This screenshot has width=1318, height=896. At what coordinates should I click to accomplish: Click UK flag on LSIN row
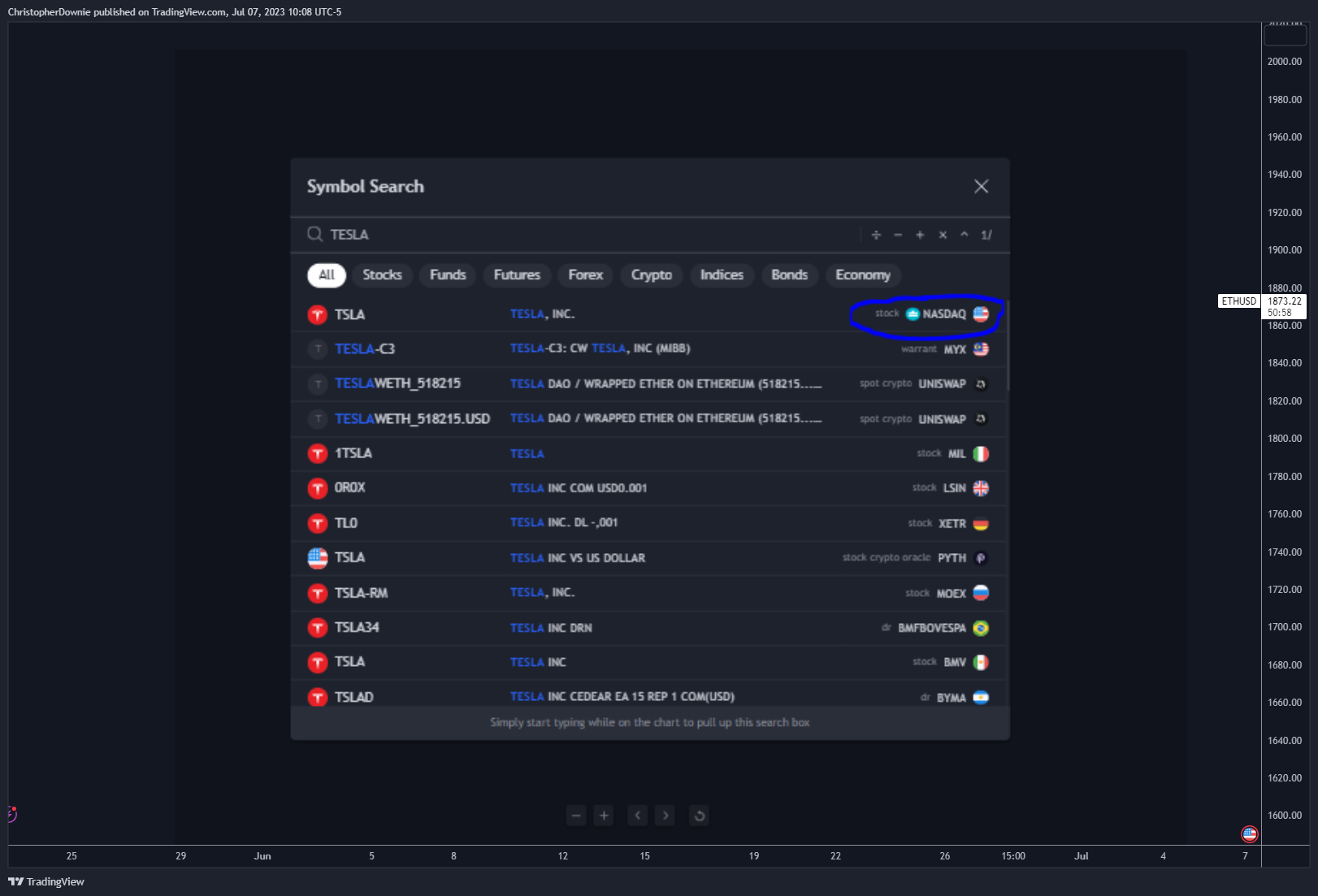click(981, 488)
